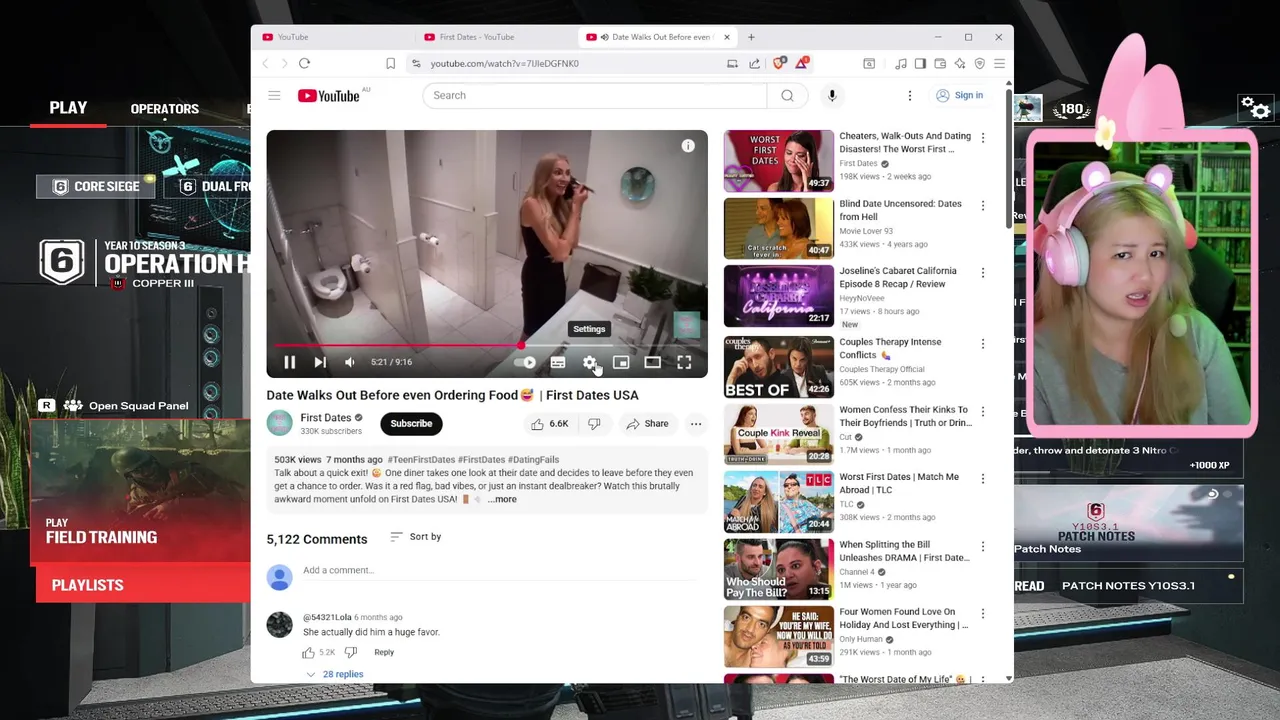Reply to @54321Lola's comment
Screen dimensions: 1280x720
384,652
